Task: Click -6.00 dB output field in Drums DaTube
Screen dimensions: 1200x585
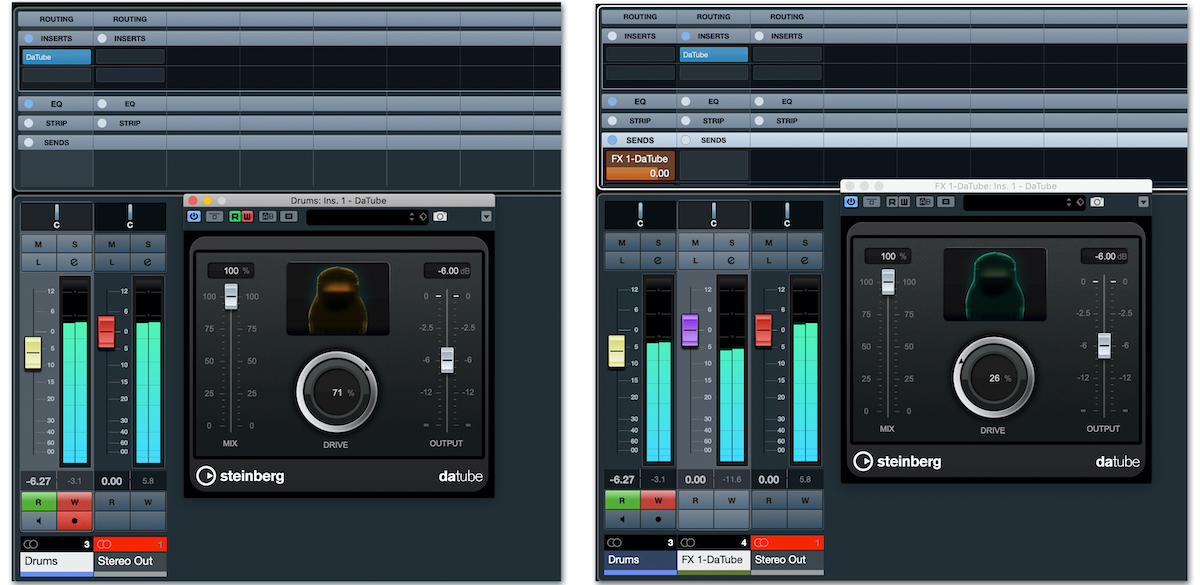Action: pos(446,271)
